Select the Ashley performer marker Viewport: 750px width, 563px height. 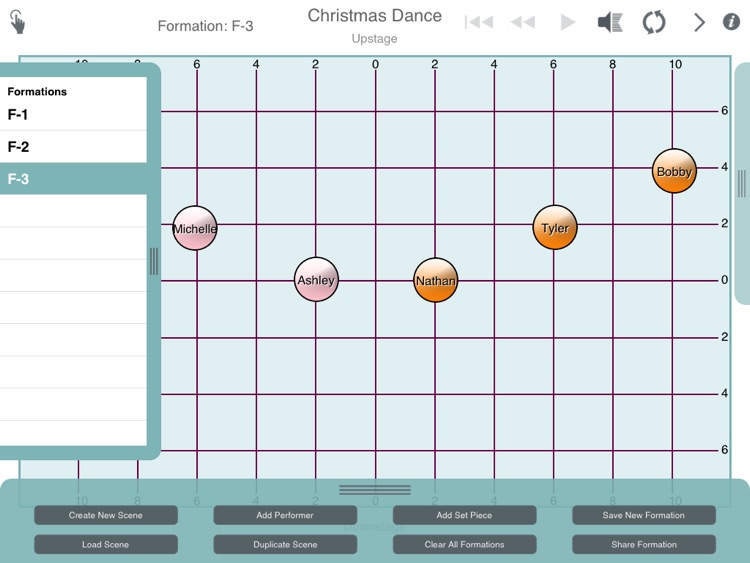pos(316,279)
